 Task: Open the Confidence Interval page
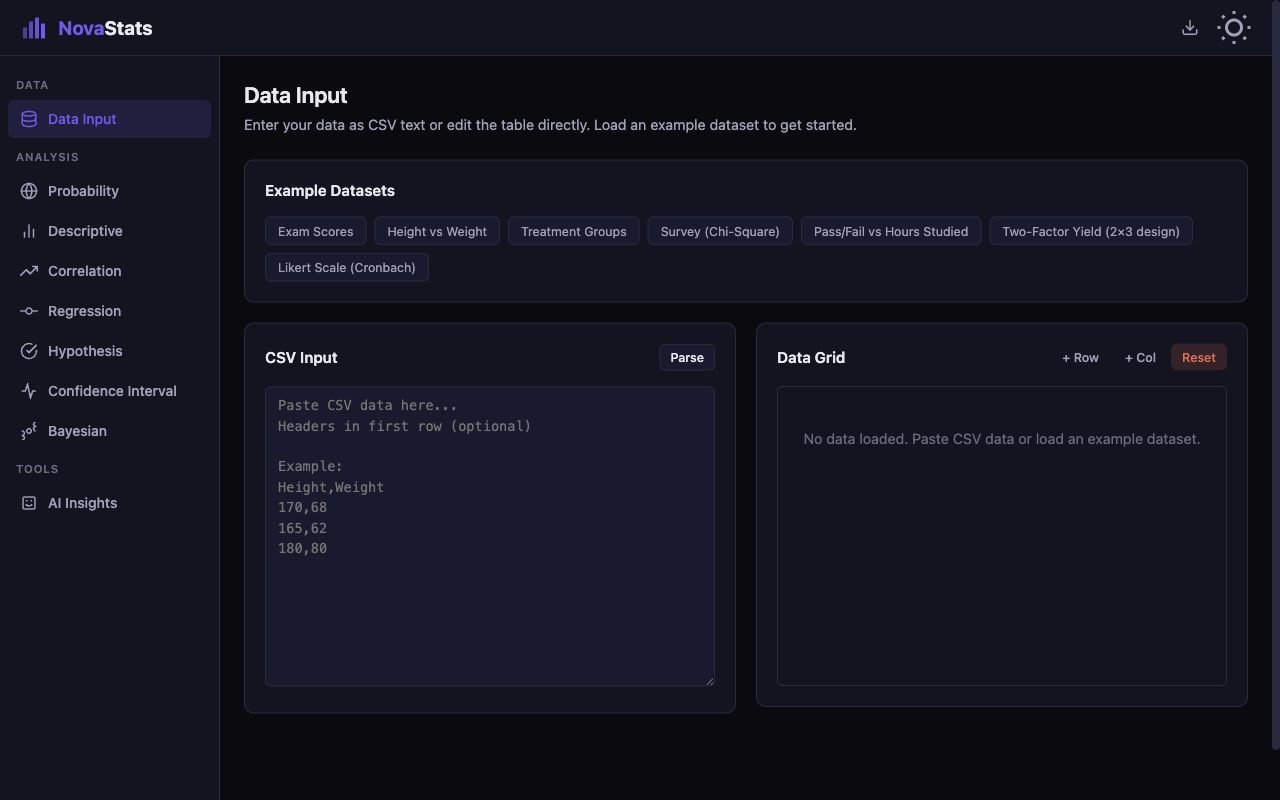click(x=109, y=391)
